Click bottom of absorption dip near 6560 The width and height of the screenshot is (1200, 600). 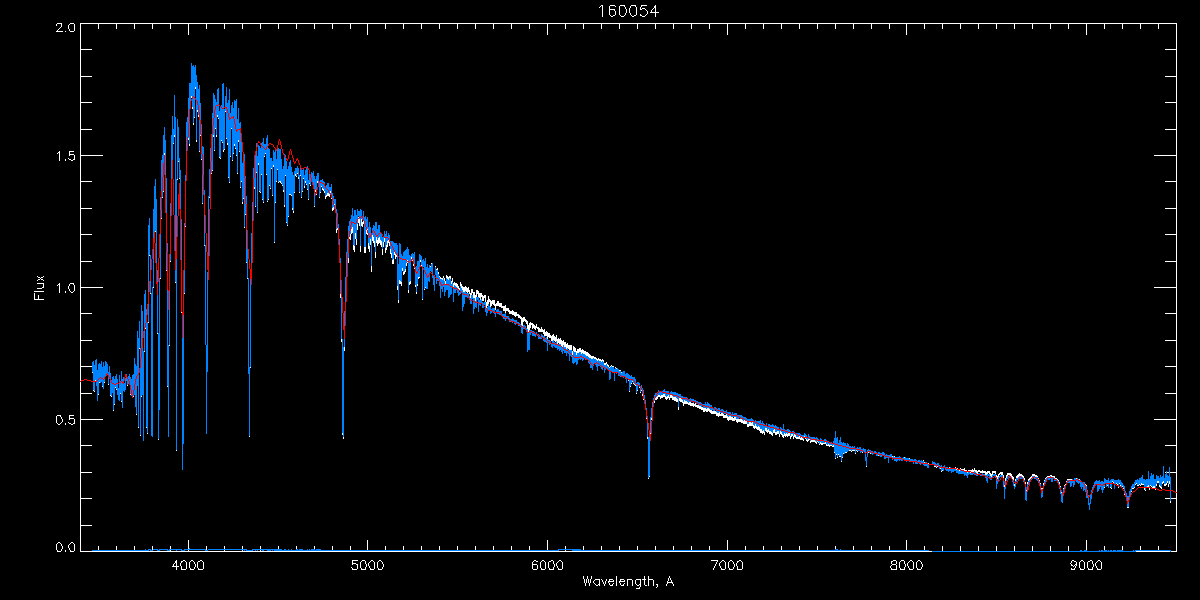pyautogui.click(x=649, y=474)
